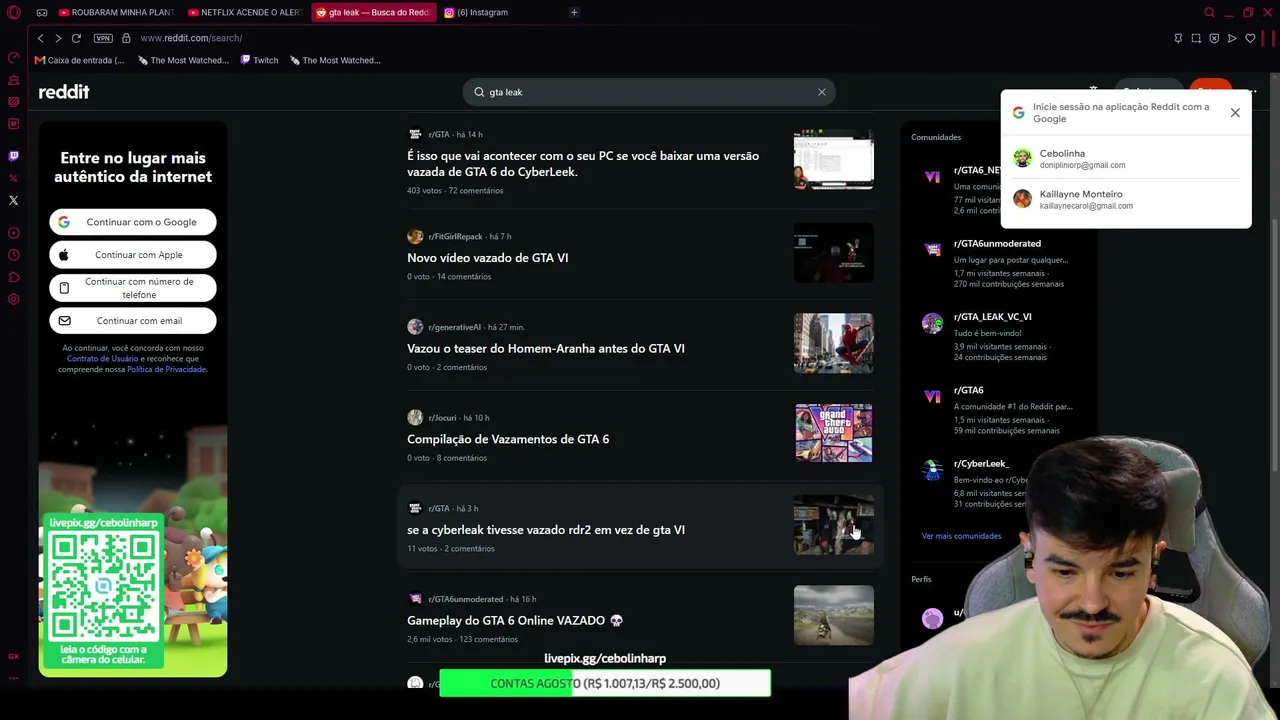Switch to the (6) Instagram tab

500,12
